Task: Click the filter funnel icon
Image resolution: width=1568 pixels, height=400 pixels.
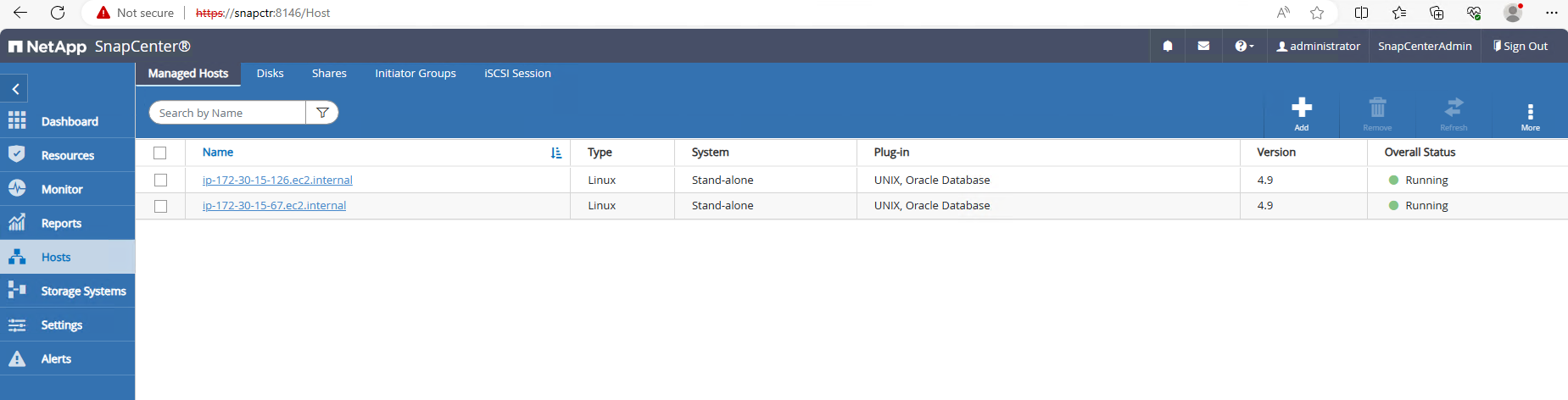Action: coord(322,113)
